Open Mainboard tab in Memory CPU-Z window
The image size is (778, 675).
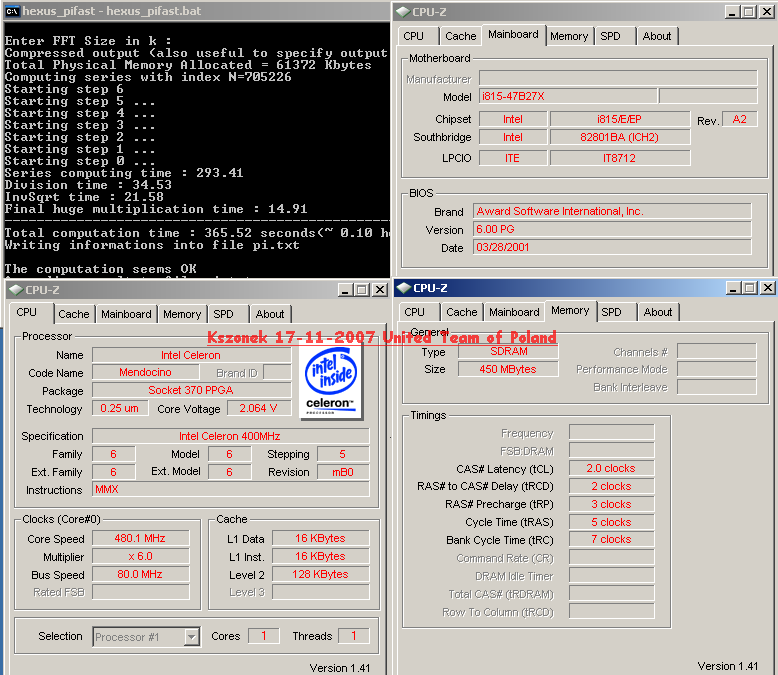pos(514,312)
